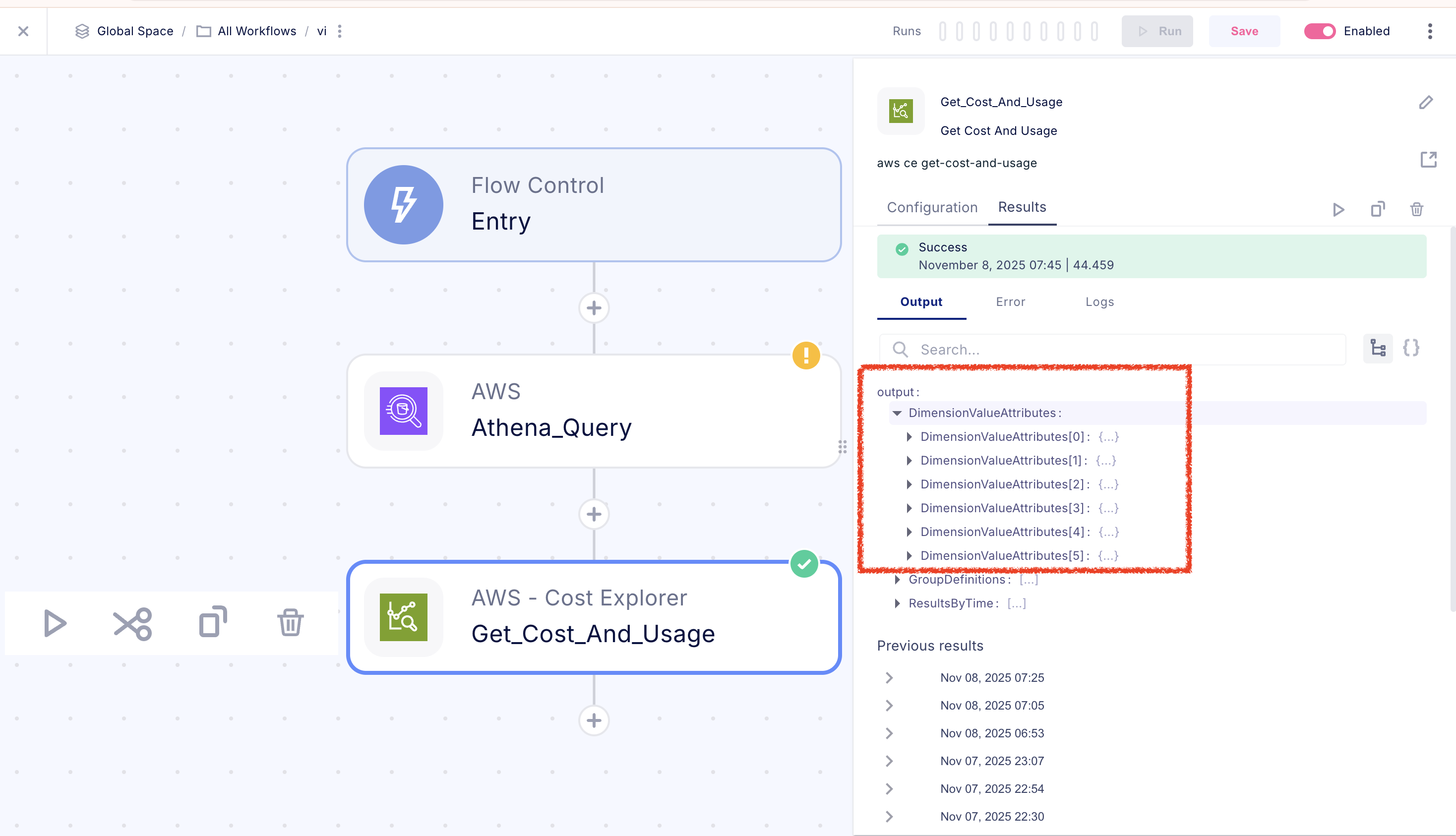Image resolution: width=1456 pixels, height=836 pixels.
Task: Switch output to tree view icon
Action: click(x=1378, y=348)
